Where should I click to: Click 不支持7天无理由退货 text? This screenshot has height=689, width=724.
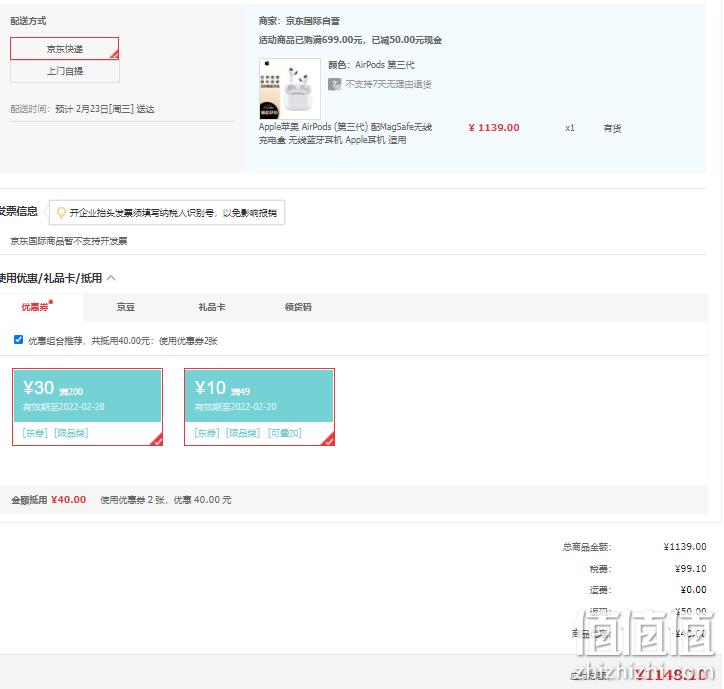[388, 84]
